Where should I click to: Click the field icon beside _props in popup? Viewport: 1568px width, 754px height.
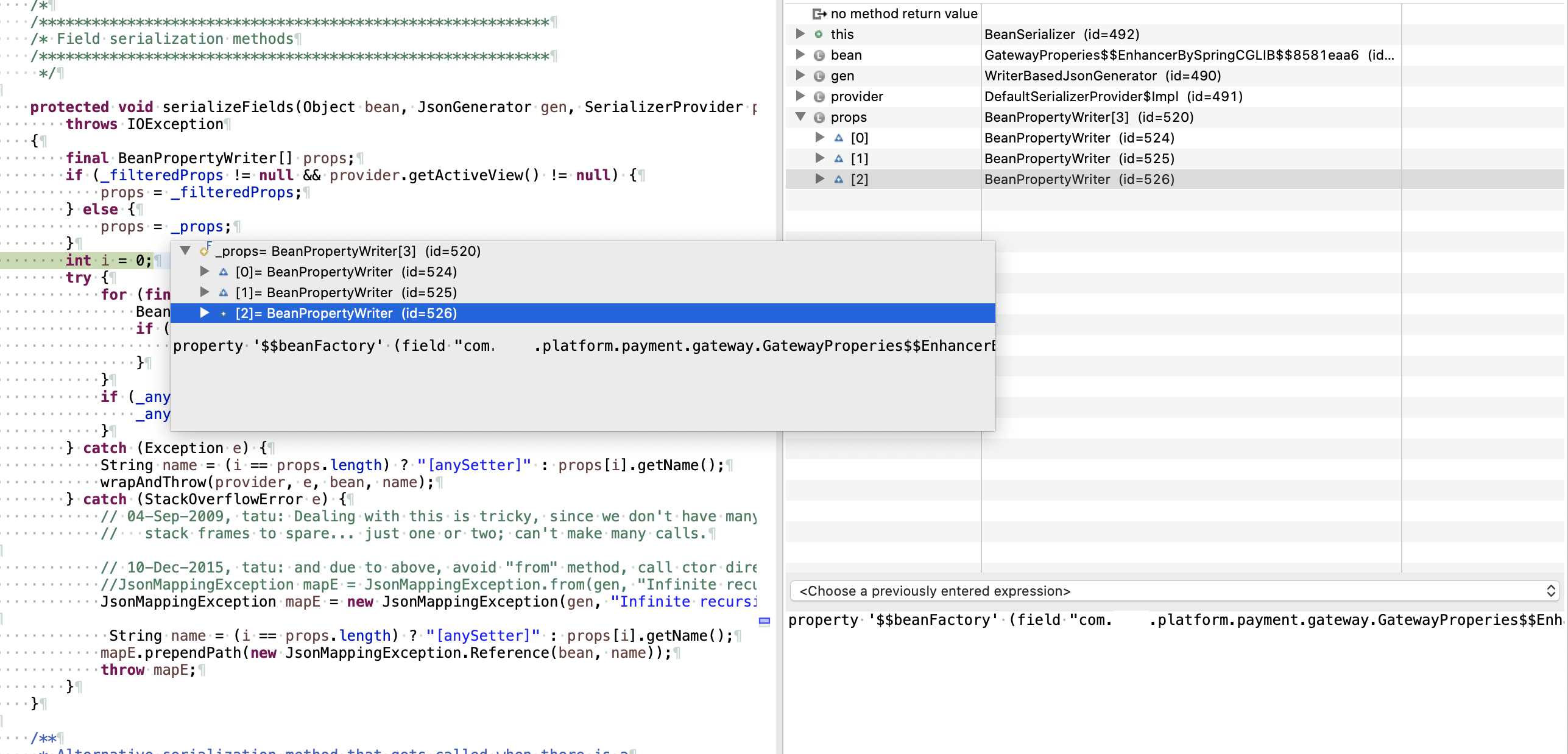205,250
